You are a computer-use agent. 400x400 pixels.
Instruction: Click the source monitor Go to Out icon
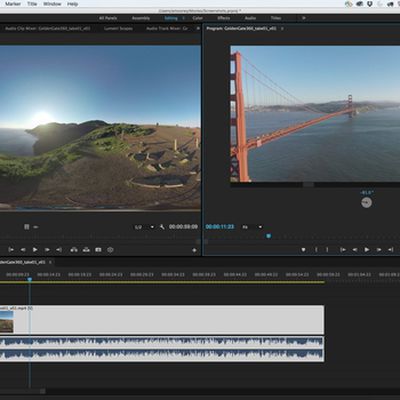(59, 250)
